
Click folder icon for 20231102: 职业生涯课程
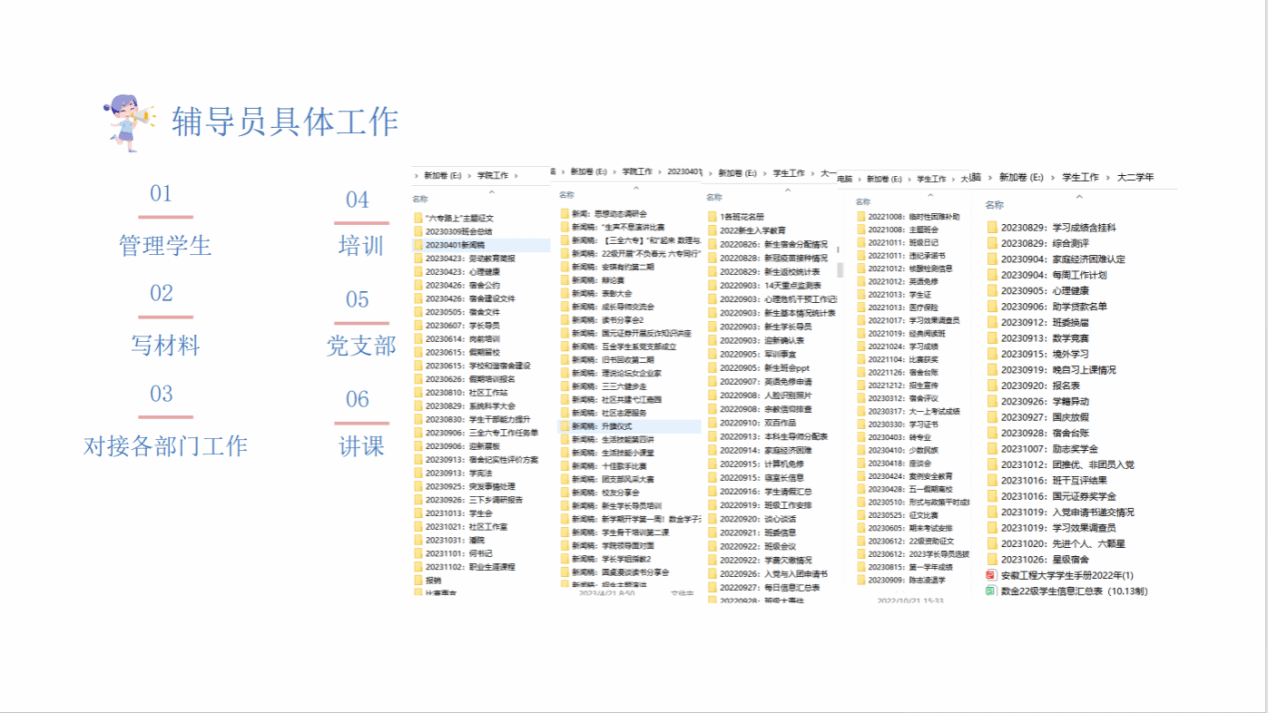tap(419, 567)
